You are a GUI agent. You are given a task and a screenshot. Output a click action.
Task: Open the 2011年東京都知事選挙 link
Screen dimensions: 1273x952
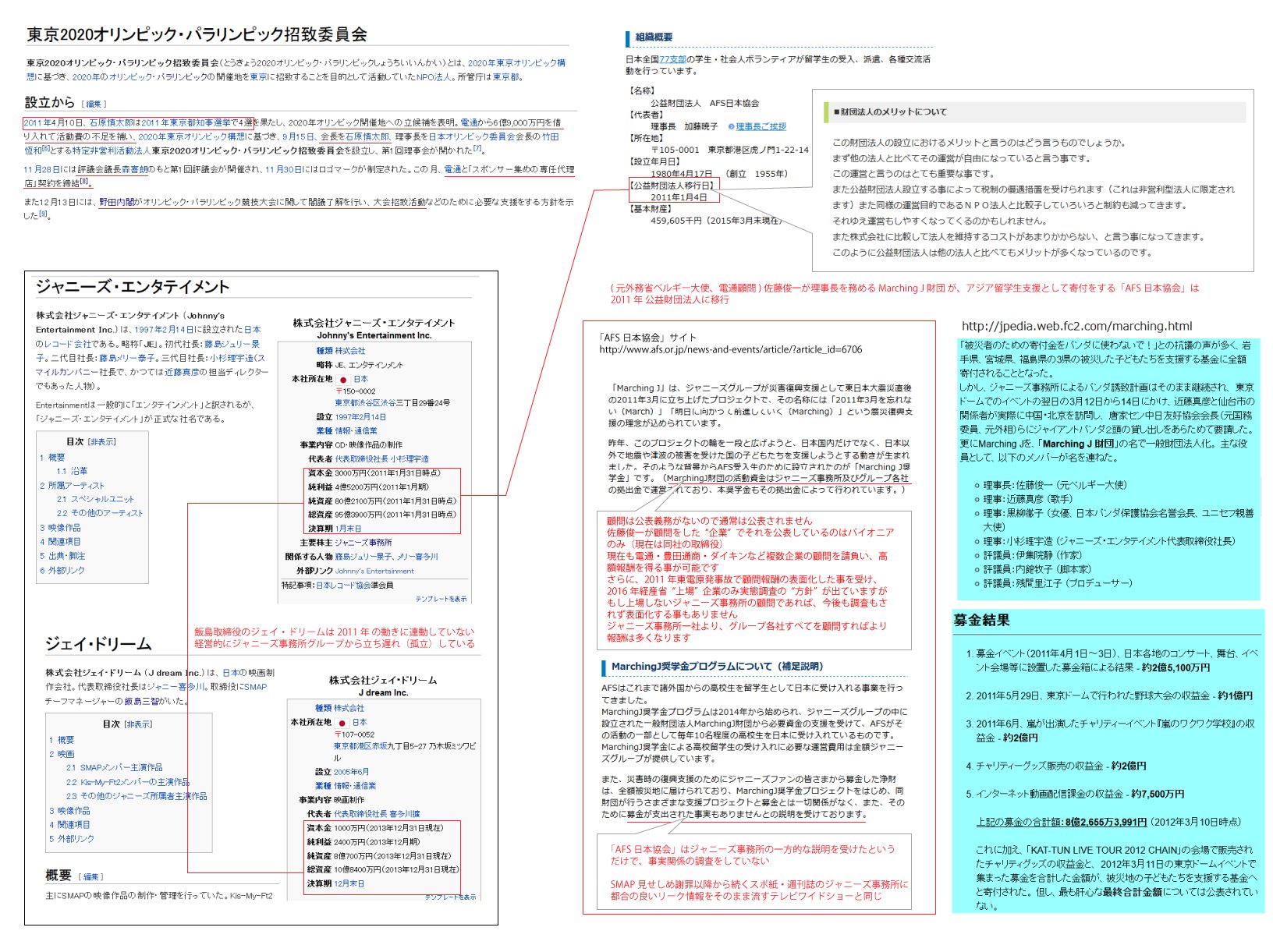point(186,122)
